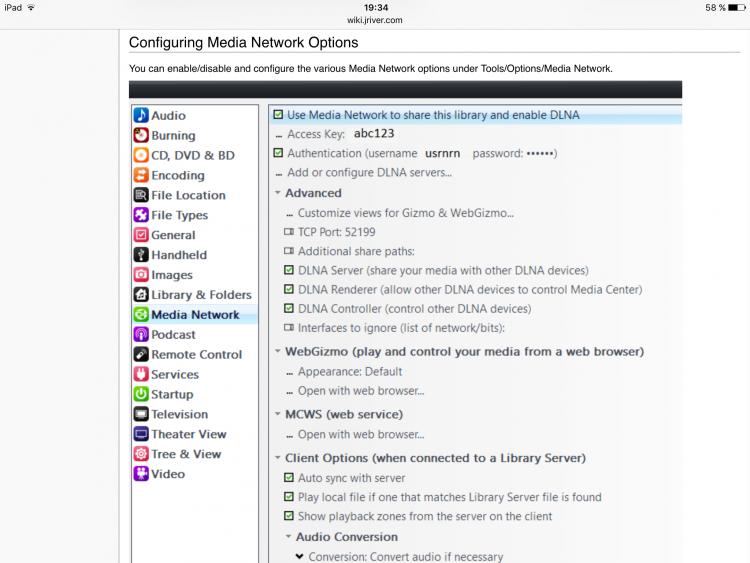Toggle DLNA Controller checkbox
Image resolution: width=750 pixels, height=563 pixels.
coord(288,309)
